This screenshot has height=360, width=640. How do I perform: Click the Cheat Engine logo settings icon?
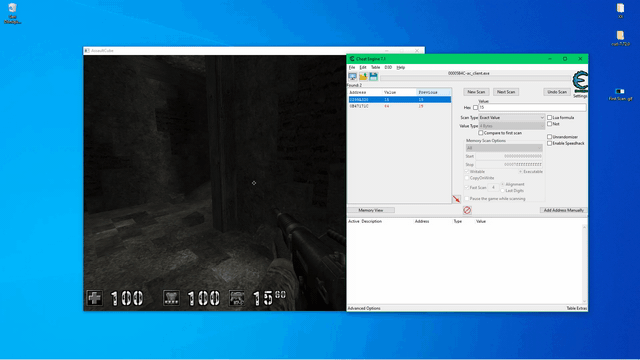point(580,81)
